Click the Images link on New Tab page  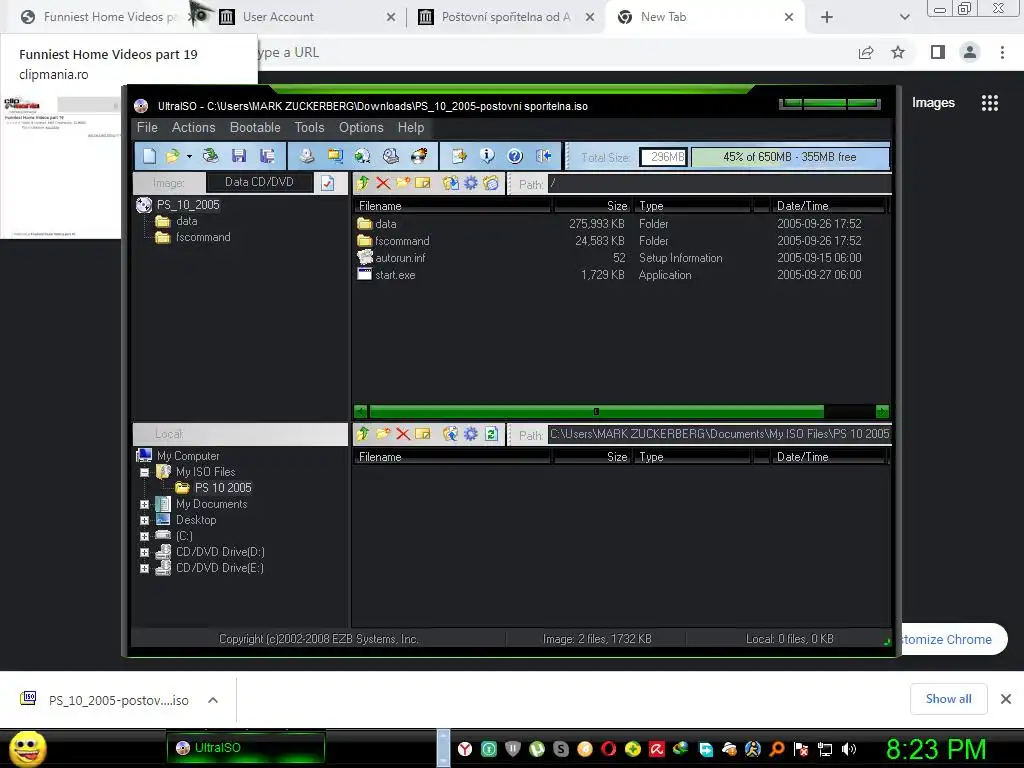click(x=933, y=103)
